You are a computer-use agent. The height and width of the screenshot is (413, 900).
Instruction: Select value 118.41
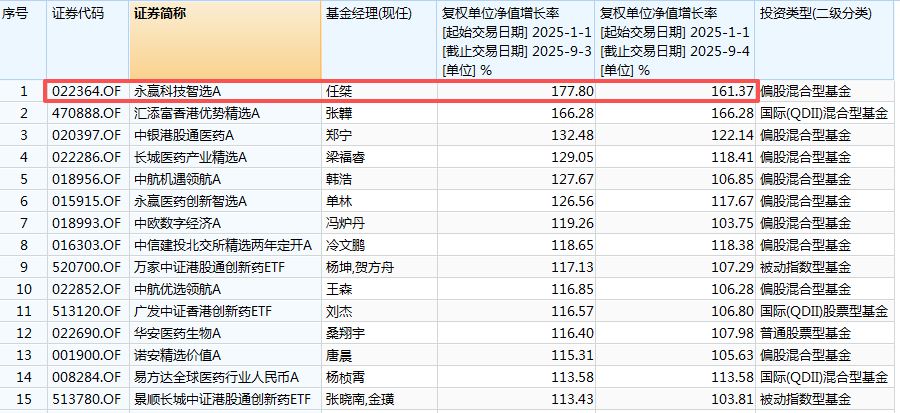[x=734, y=157]
